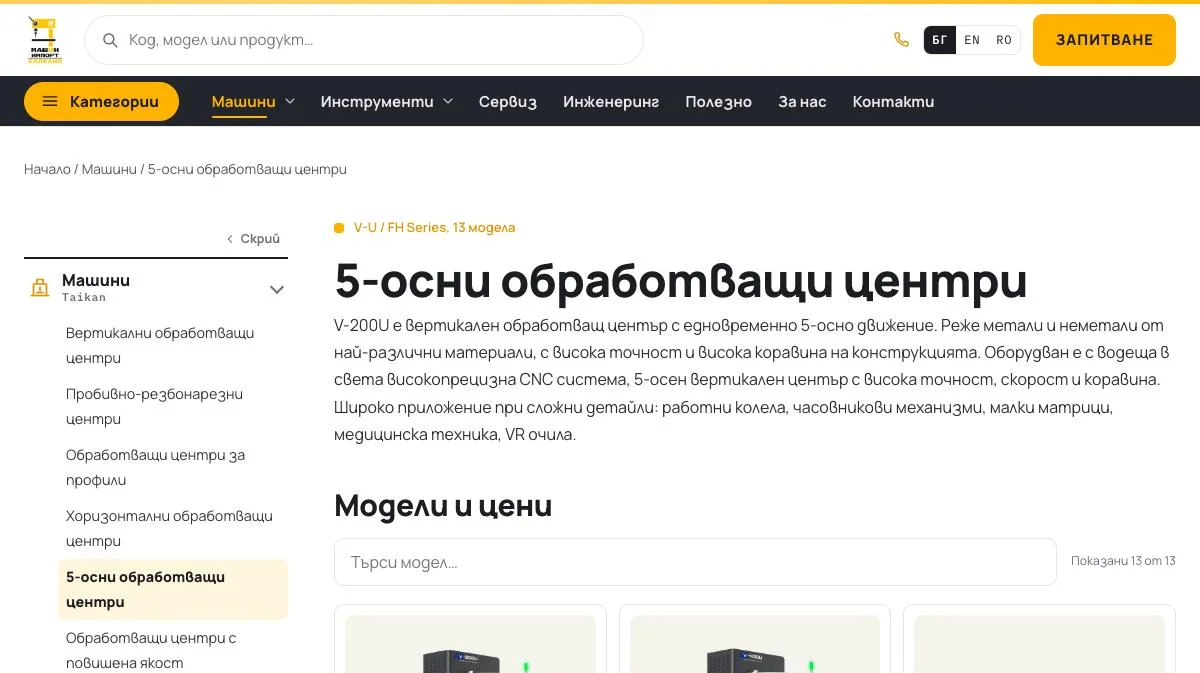
Task: Collapse the Машини Taikan sidebar section
Action: 277,289
